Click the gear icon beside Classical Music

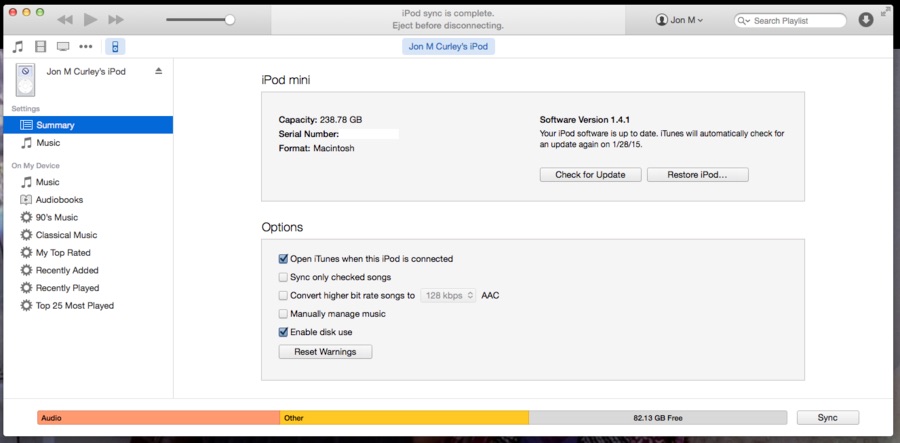point(26,235)
